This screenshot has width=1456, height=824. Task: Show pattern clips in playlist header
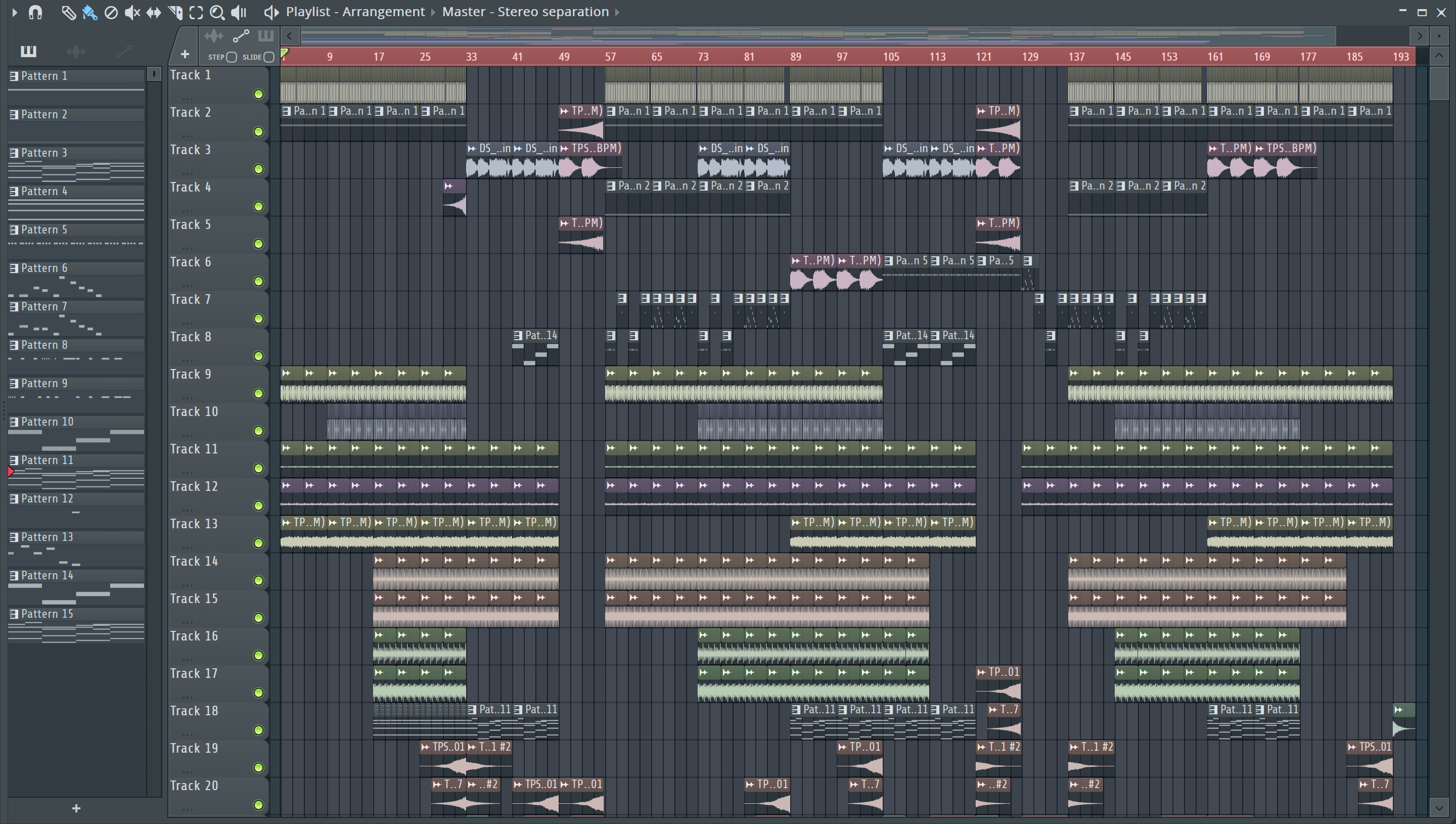[265, 36]
